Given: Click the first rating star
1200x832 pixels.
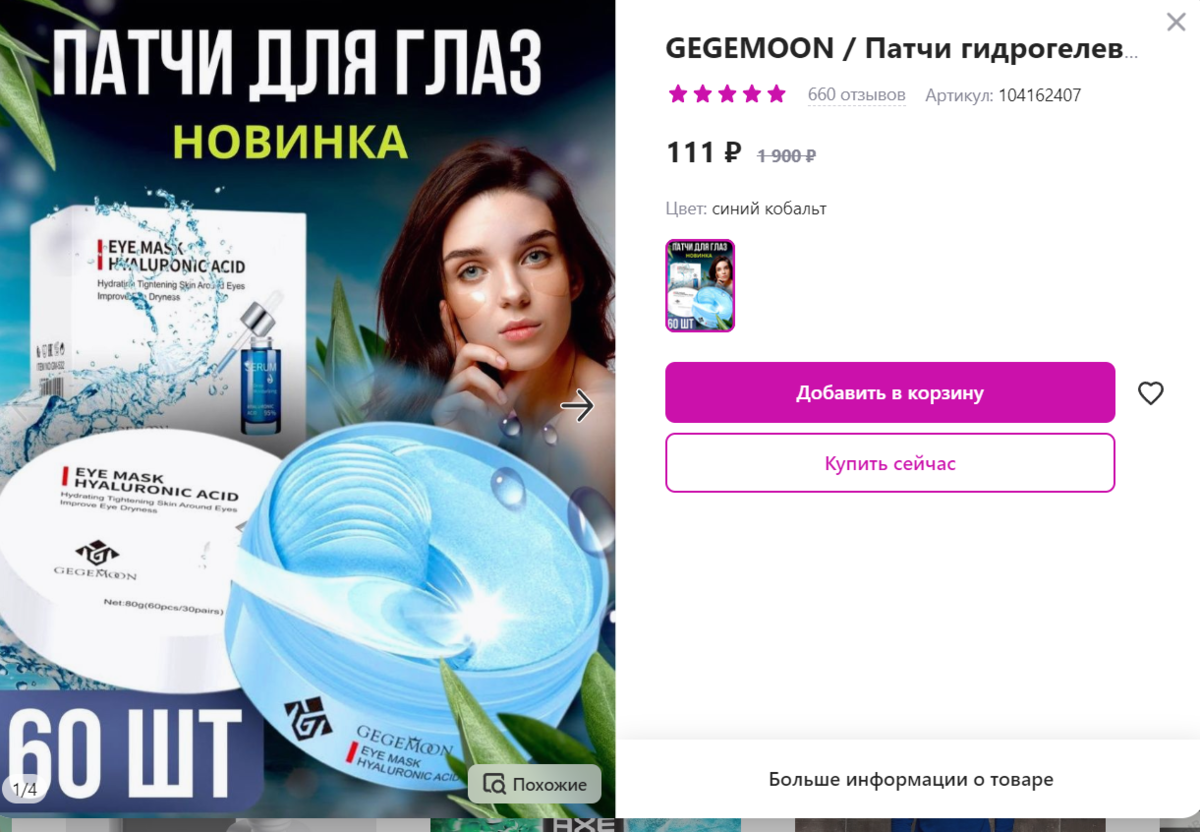Looking at the screenshot, I should point(678,95).
